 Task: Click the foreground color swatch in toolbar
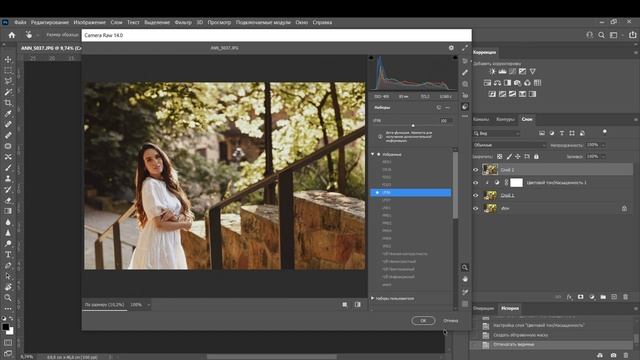point(6,327)
